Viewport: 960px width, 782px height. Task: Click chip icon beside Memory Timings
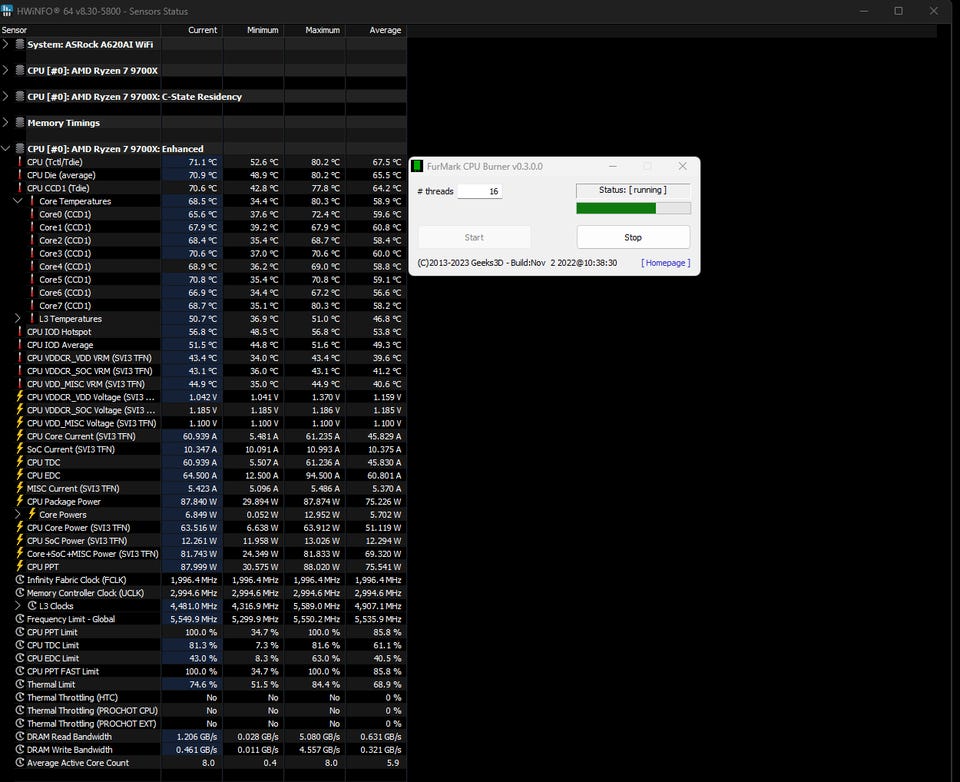coord(20,122)
